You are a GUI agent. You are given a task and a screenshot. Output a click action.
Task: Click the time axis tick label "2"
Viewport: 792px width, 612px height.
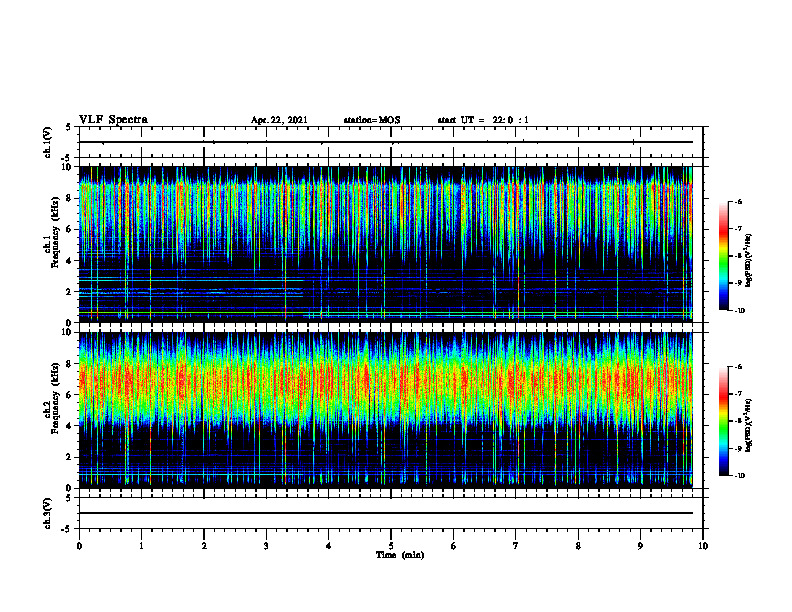(x=204, y=546)
